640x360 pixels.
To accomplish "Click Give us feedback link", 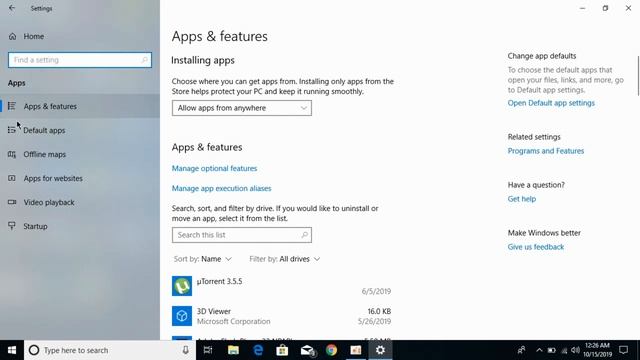I will coord(536,247).
